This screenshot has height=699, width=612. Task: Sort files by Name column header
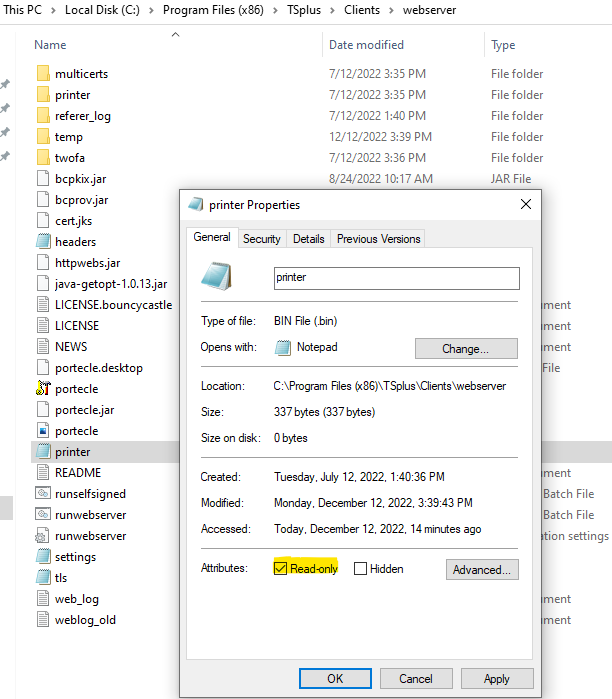[50, 45]
